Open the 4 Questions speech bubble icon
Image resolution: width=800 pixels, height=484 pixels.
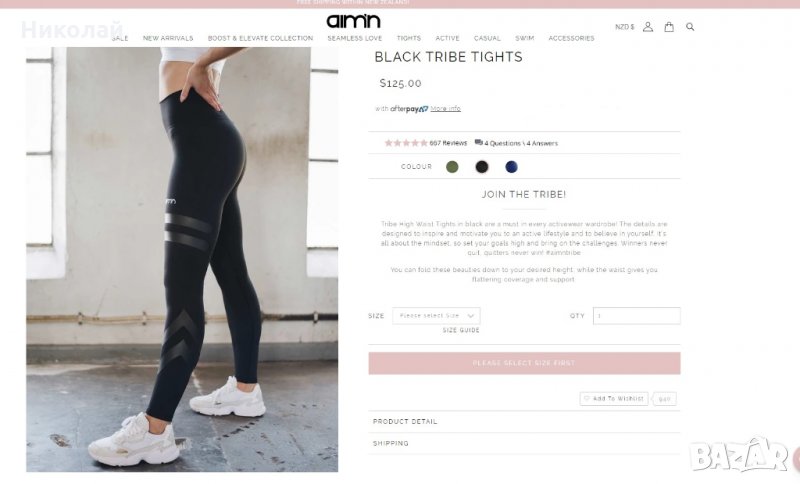[x=479, y=142]
